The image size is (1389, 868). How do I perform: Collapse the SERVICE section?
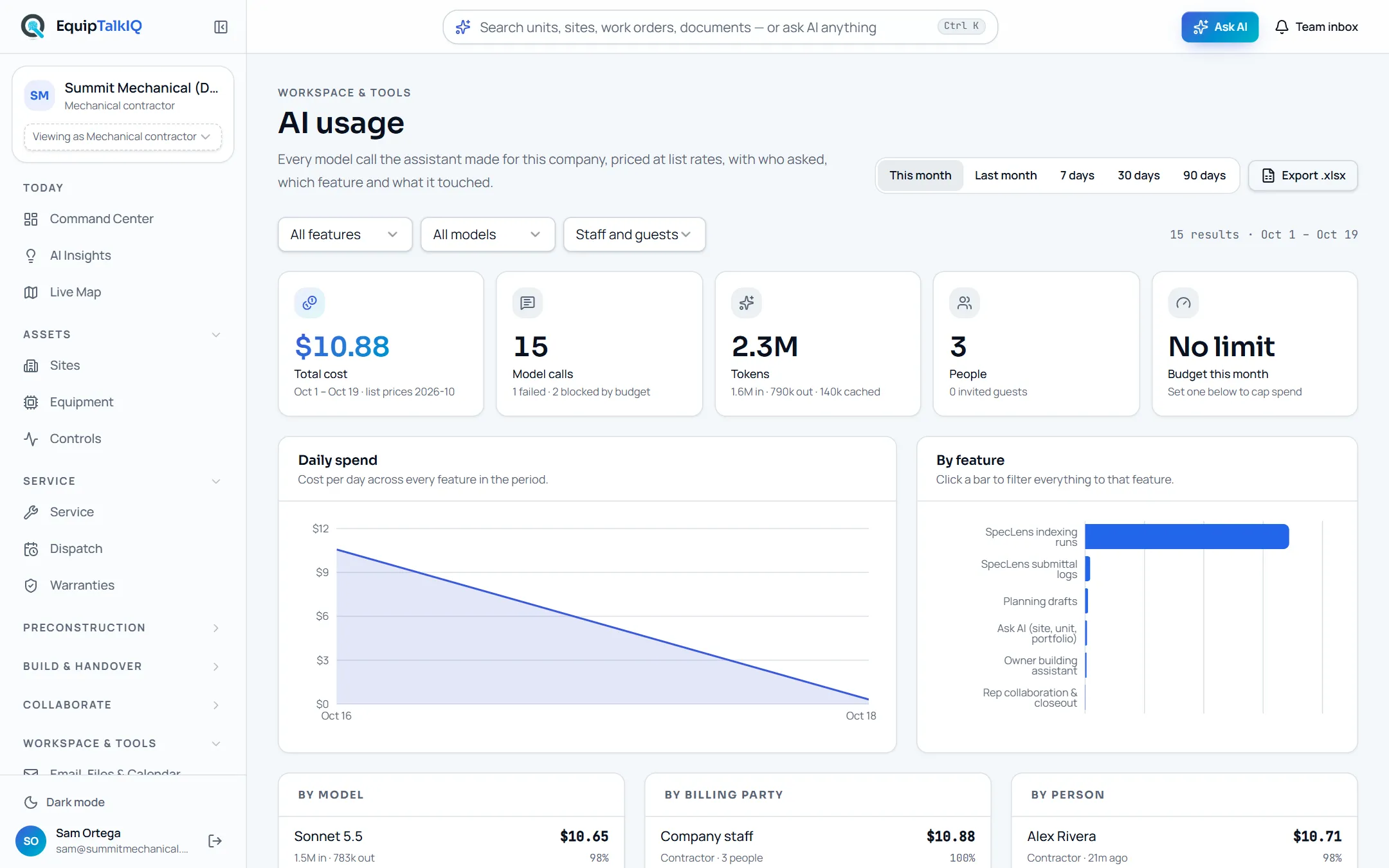click(x=122, y=481)
